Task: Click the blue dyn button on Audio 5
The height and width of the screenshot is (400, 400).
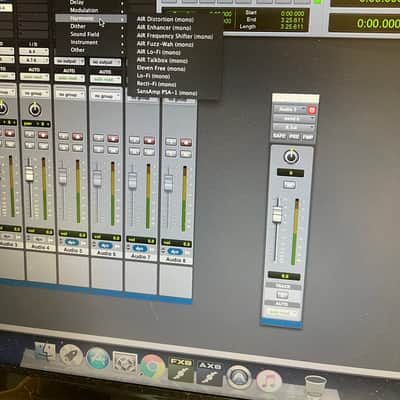Action: pyautogui.click(x=72, y=242)
